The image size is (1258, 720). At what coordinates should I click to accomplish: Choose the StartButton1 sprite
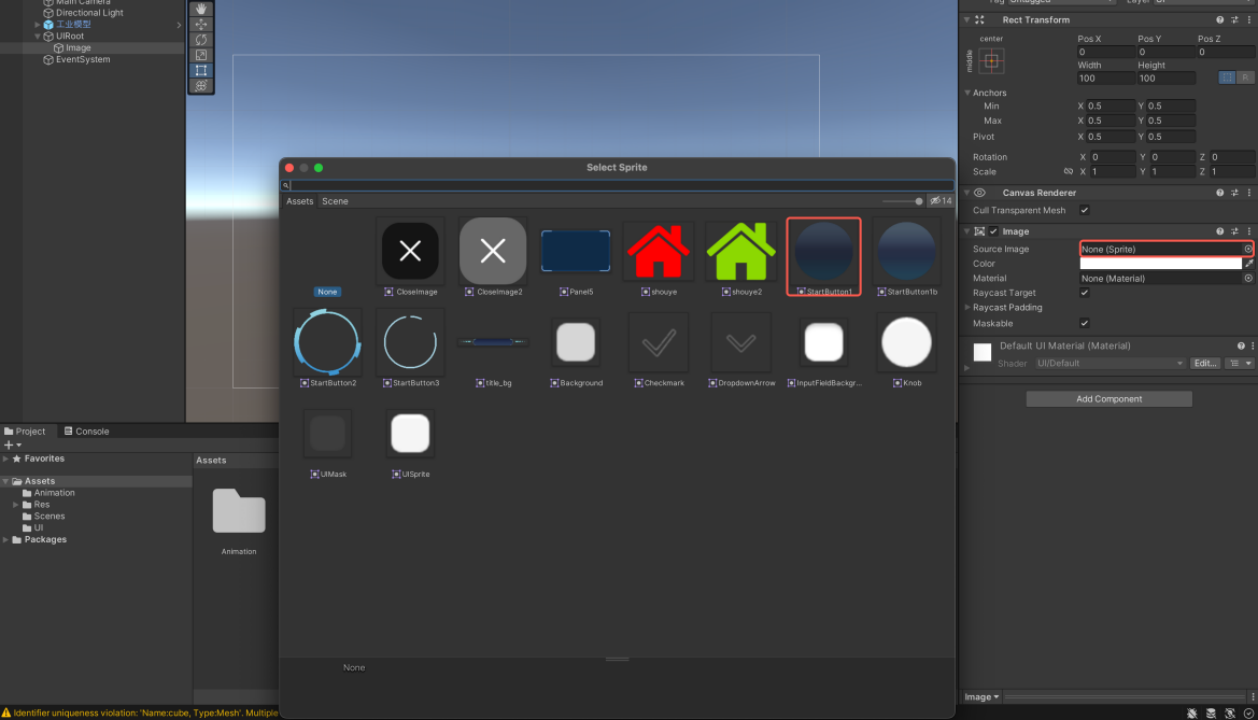(824, 258)
